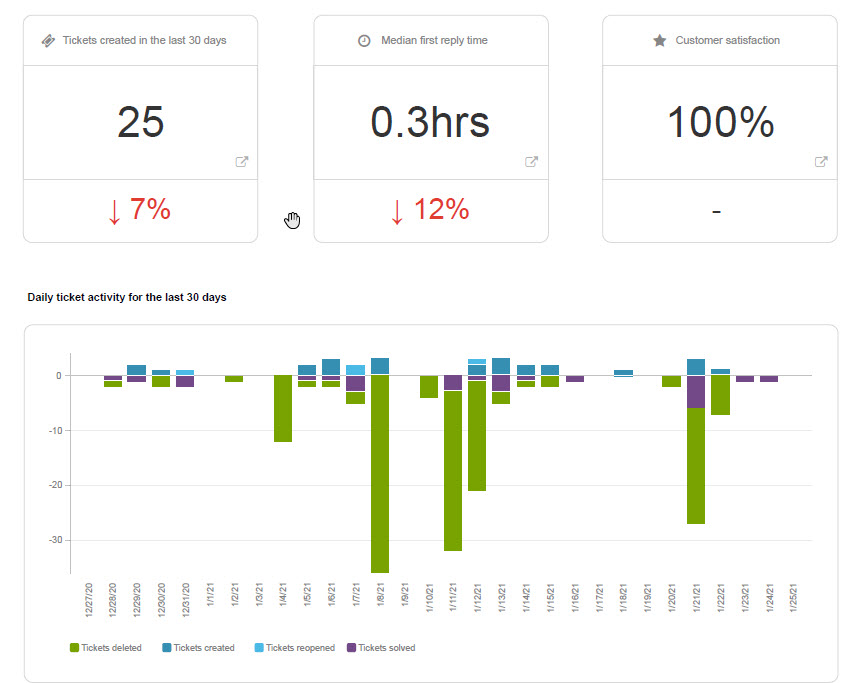This screenshot has width=858, height=683.
Task: Click the purple solved segment on 1/21/21
Action: click(x=696, y=392)
